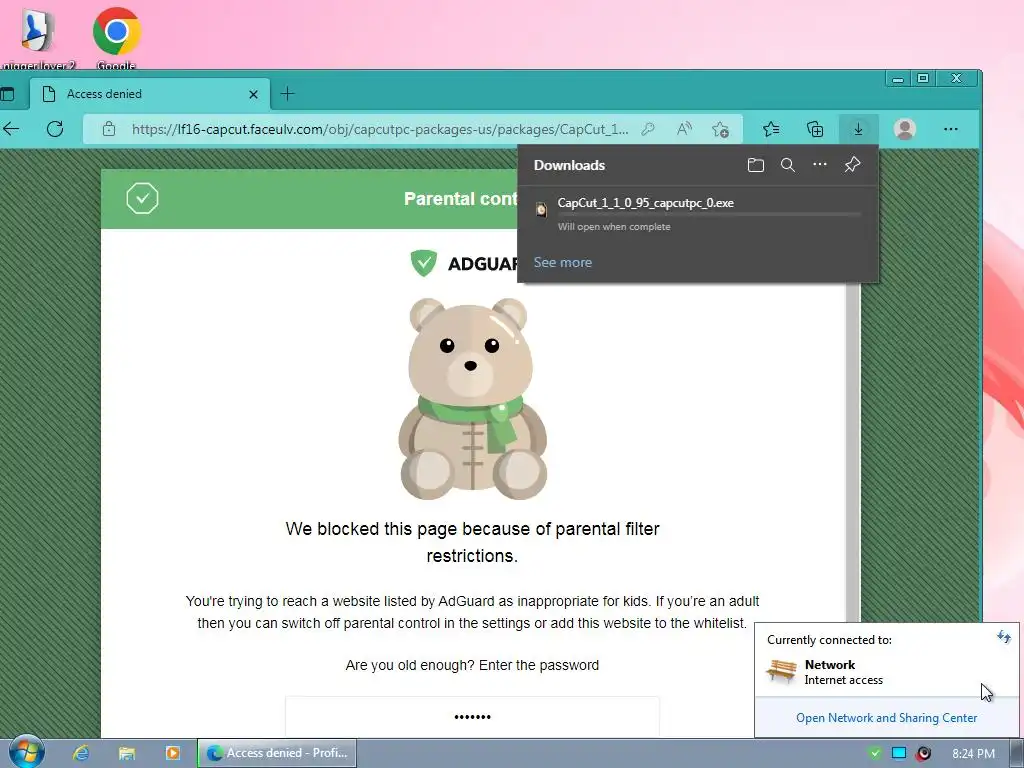
Task: Launch Internet Explorer from the taskbar
Action: pos(81,753)
